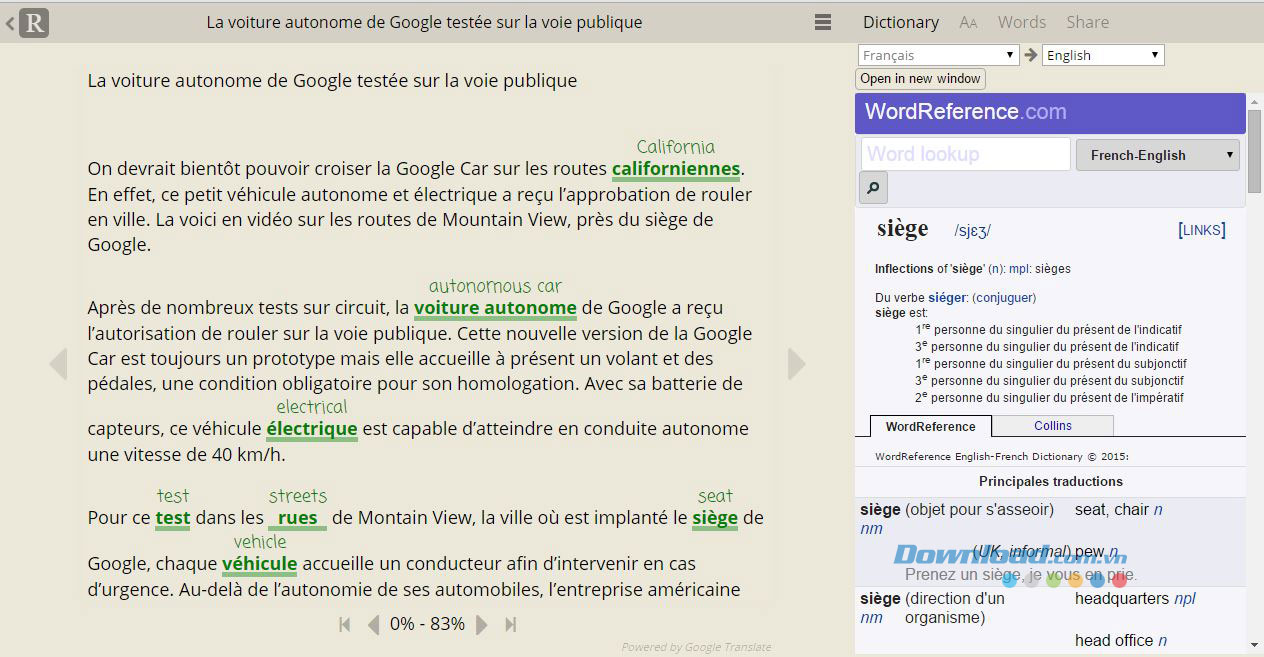
Task: Click the Word lookup input field
Action: pos(965,154)
